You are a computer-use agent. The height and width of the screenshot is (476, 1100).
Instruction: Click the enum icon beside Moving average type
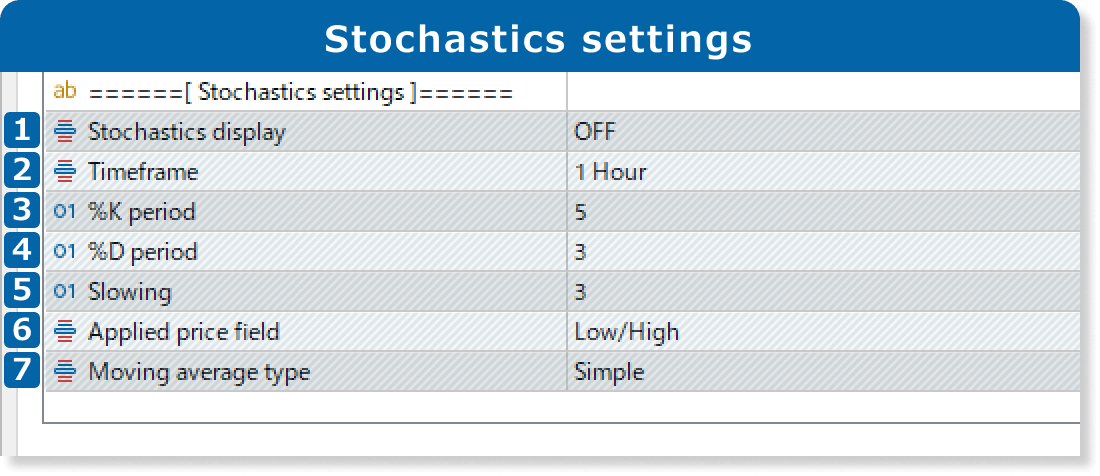click(65, 371)
